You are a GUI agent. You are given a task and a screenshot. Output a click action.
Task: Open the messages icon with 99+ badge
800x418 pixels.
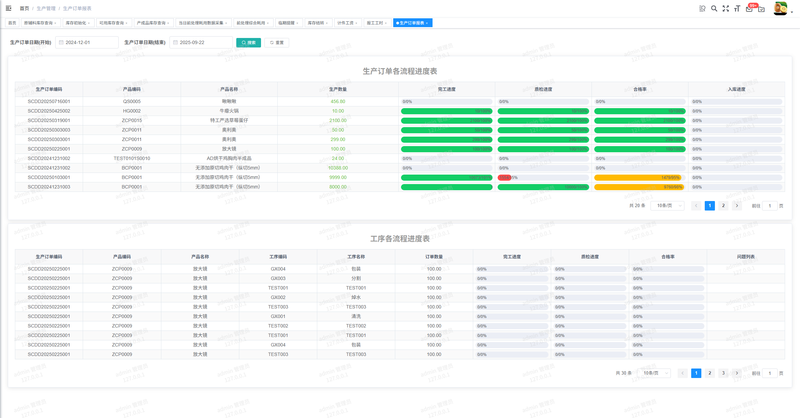pyautogui.click(x=749, y=9)
